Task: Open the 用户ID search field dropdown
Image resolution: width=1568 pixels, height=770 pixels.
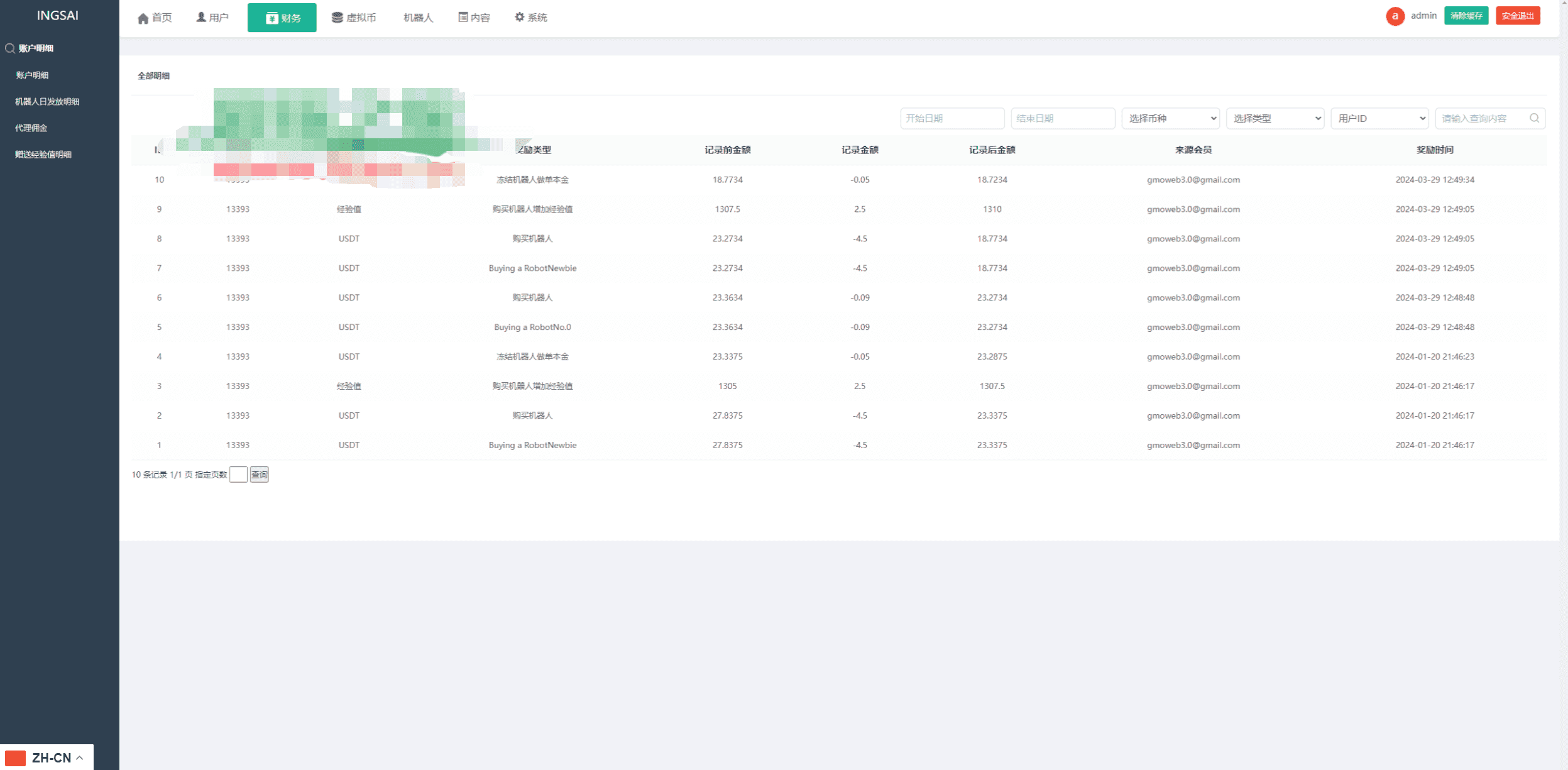Action: point(1379,118)
